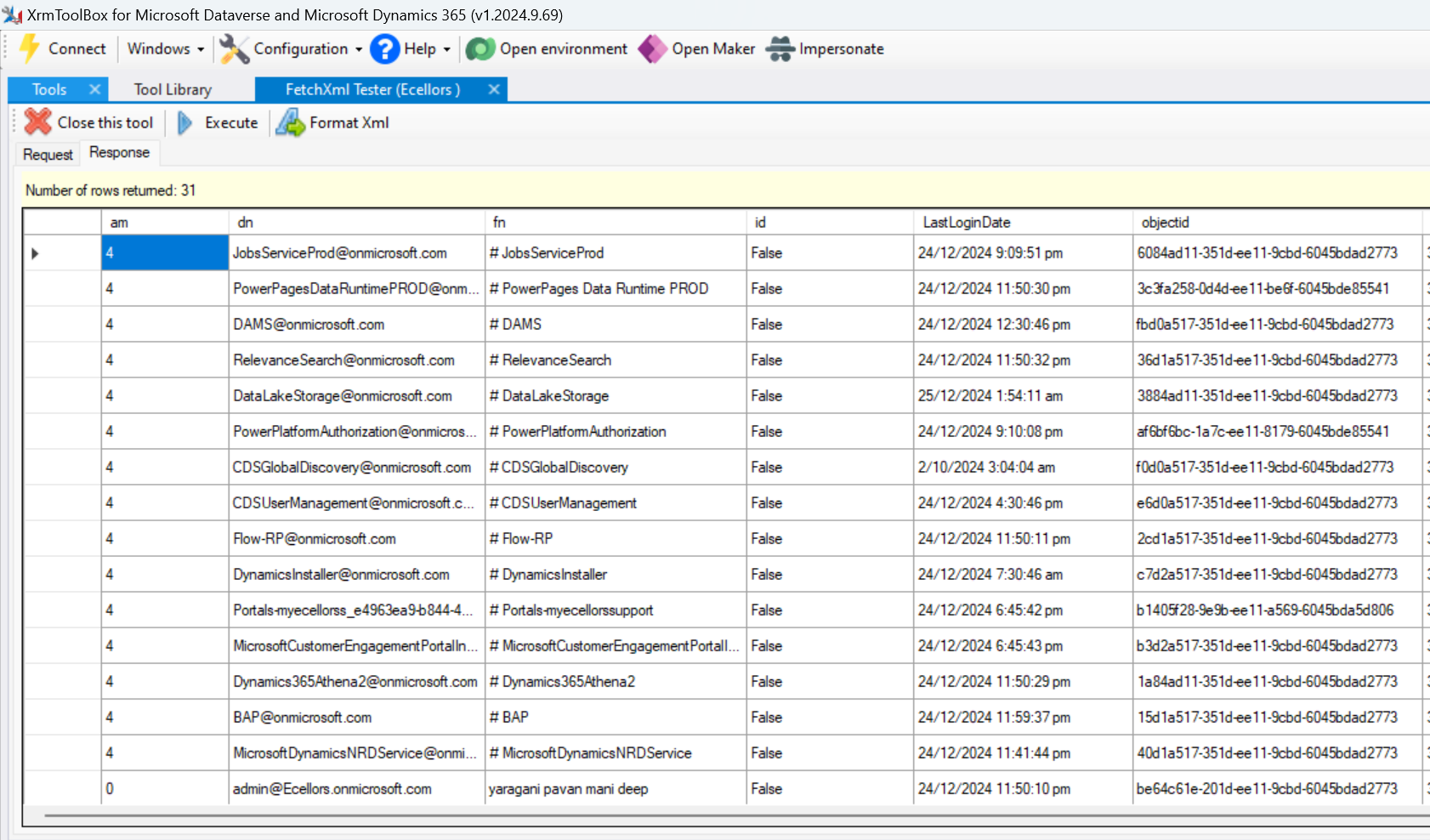Viewport: 1430px width, 840px height.
Task: Select the admin@Ecellors.onmicrosoft.com cell
Action: (332, 789)
